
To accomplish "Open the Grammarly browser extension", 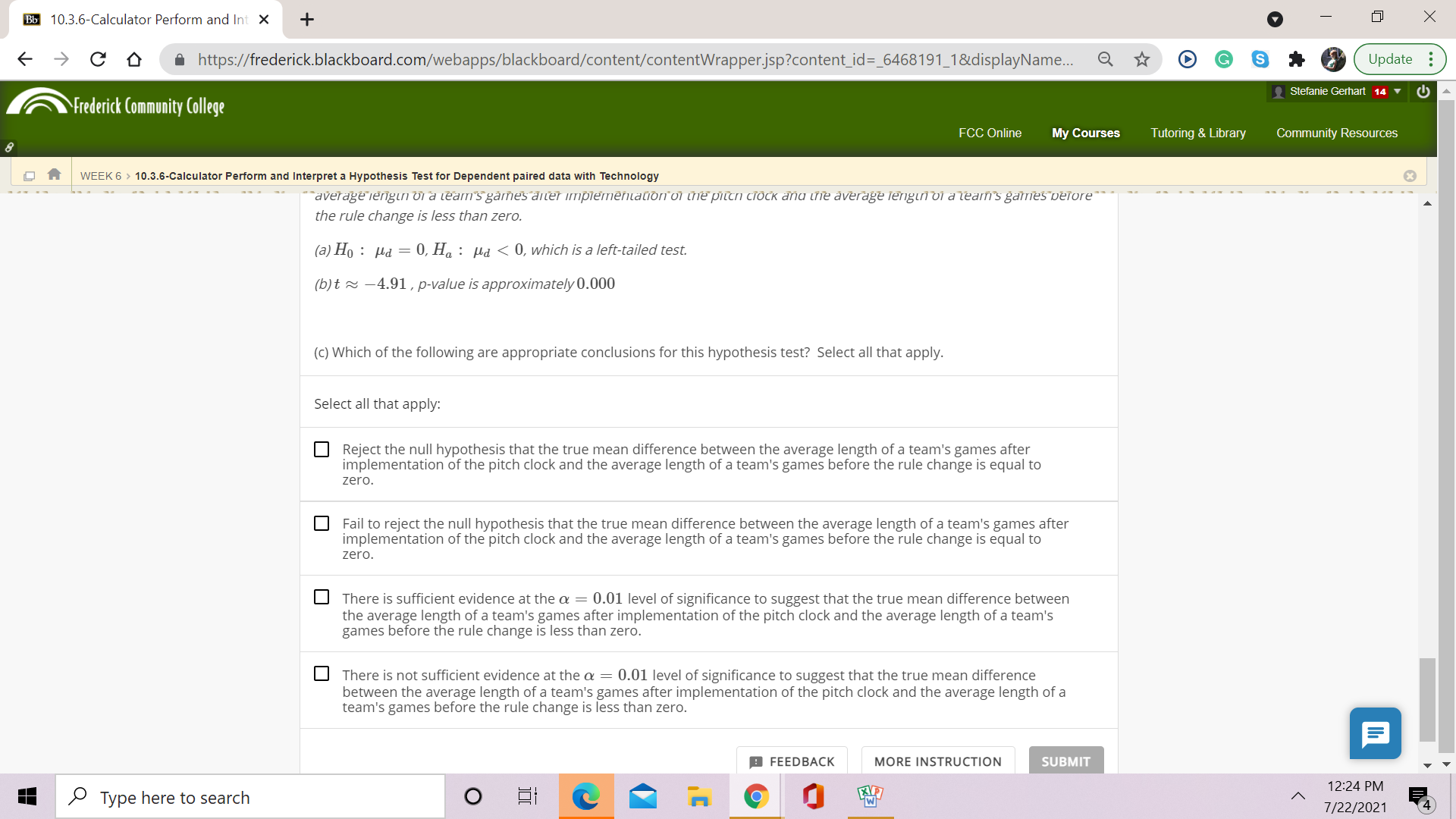I will (1223, 58).
